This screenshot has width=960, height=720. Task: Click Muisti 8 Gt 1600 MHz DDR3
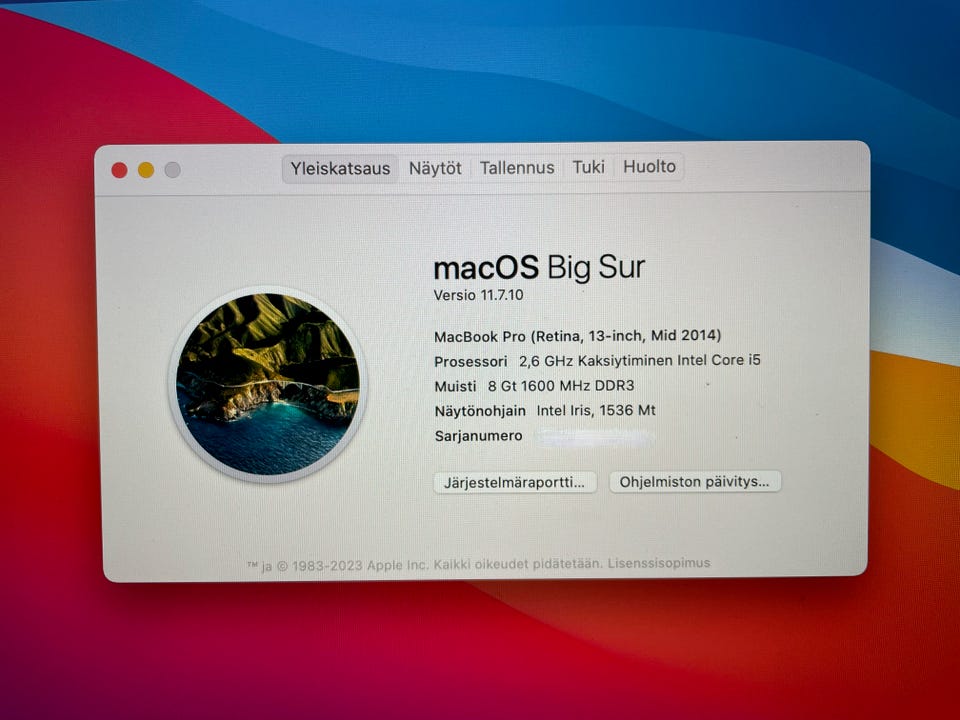tap(534, 386)
